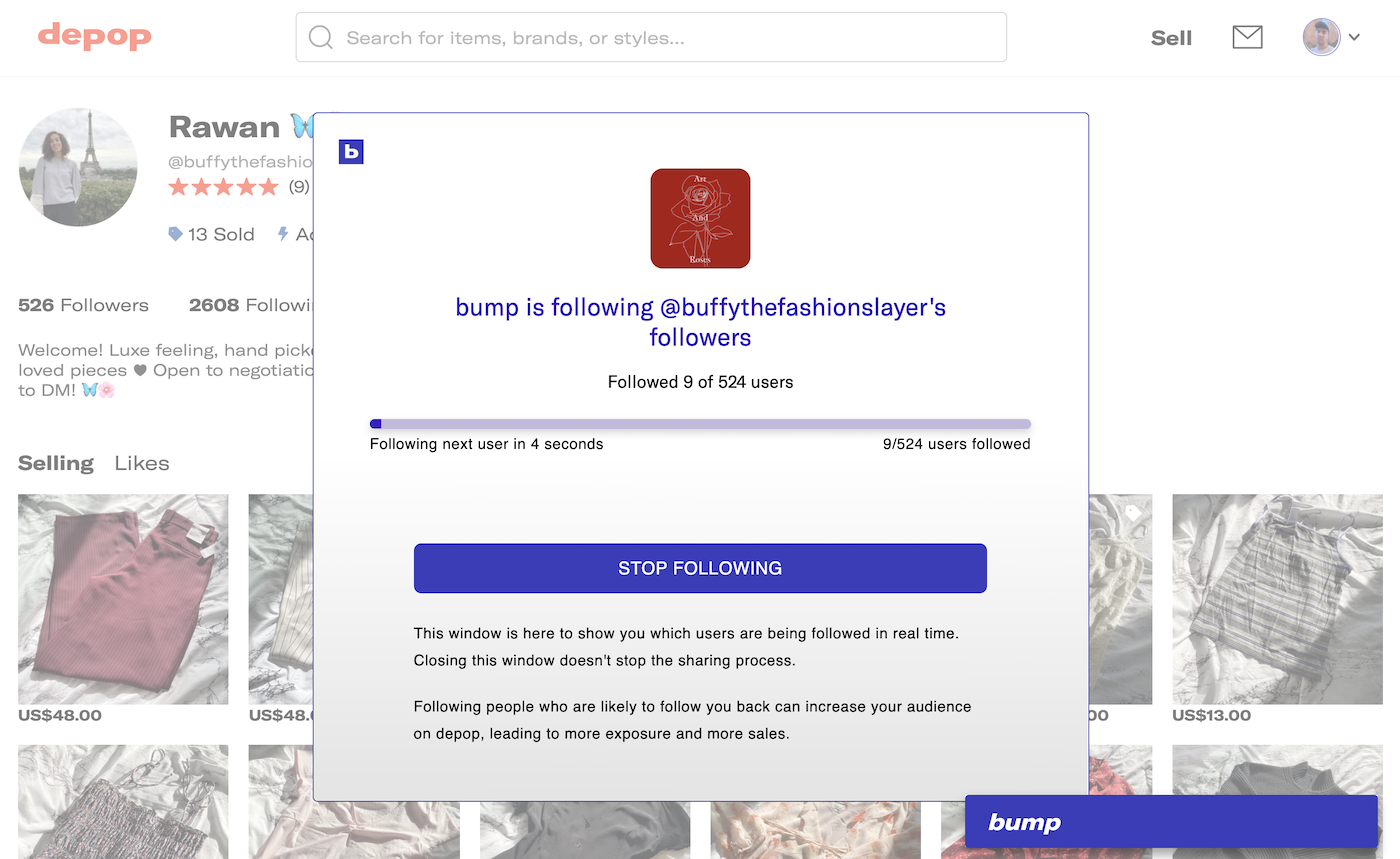Image resolution: width=1400 pixels, height=859 pixels.
Task: Open the US$13.00 striped top listing
Action: click(1277, 599)
